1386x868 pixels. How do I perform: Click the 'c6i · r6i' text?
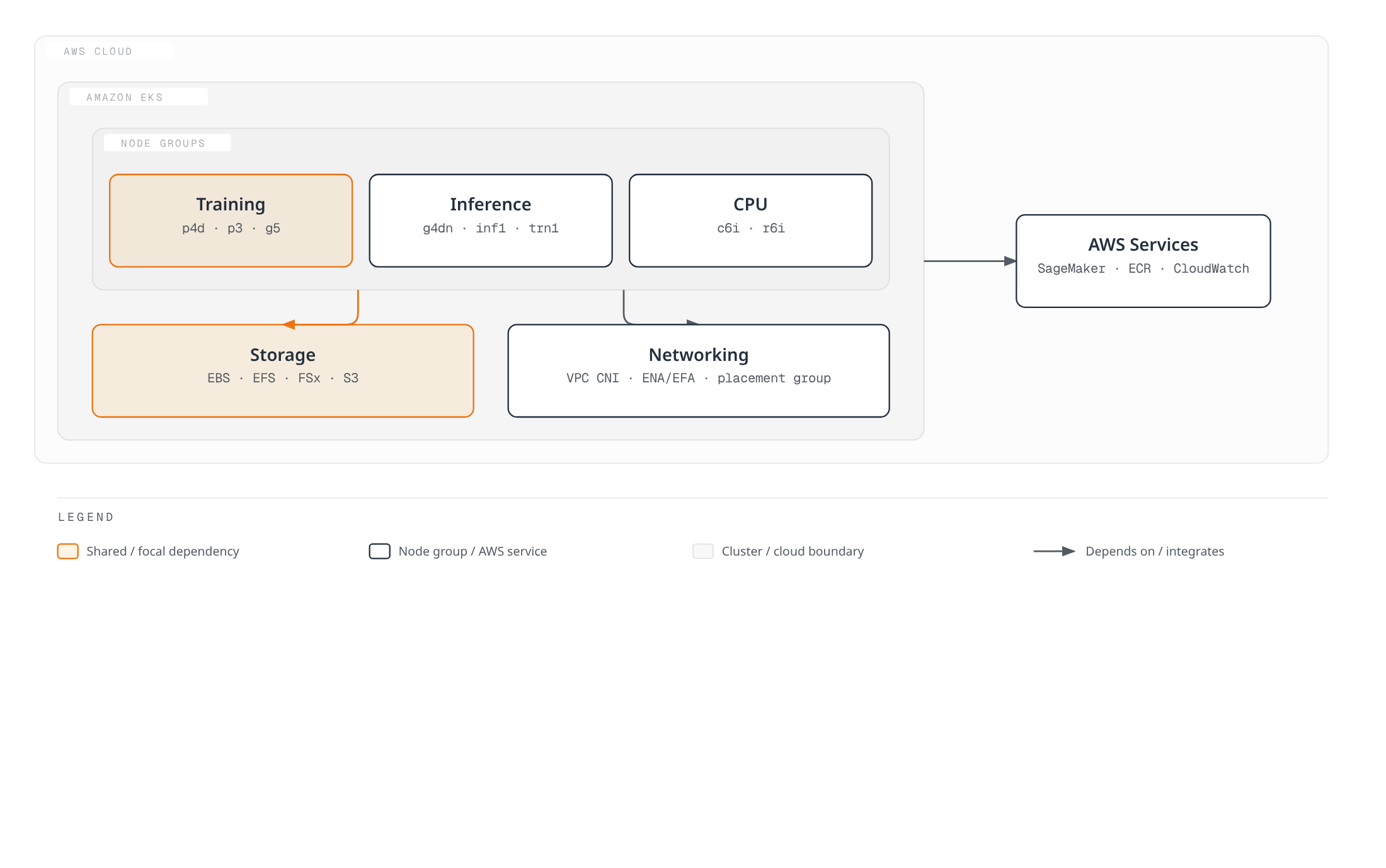pyautogui.click(x=751, y=228)
